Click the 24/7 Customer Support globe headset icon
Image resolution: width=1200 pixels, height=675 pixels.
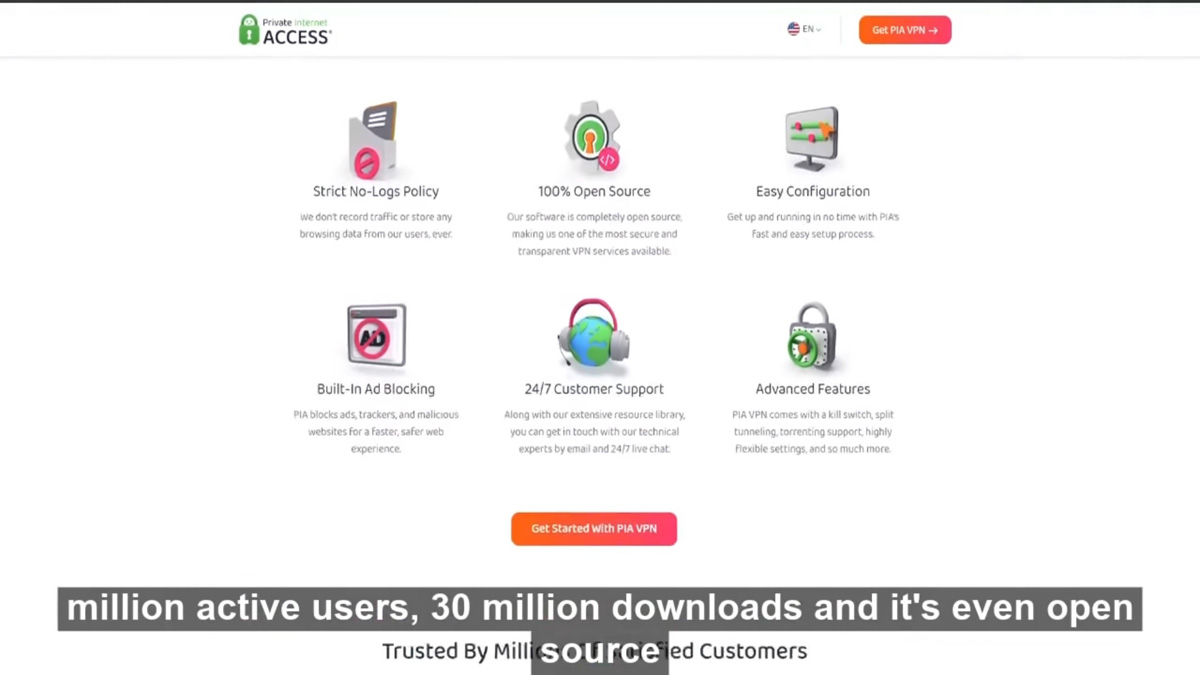point(593,334)
